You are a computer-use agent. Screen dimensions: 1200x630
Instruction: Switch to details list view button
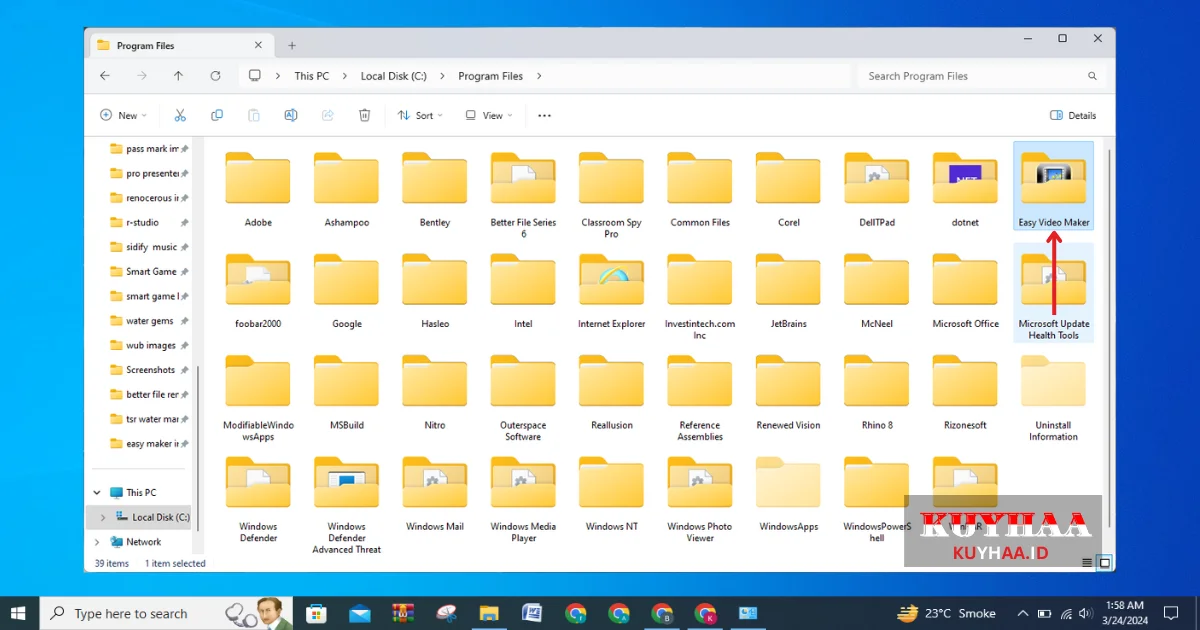click(1087, 563)
